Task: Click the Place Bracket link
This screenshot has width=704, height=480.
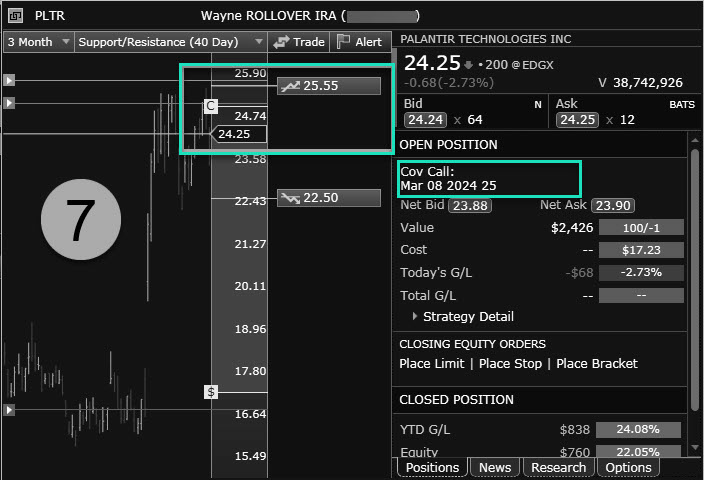Action: [x=596, y=364]
